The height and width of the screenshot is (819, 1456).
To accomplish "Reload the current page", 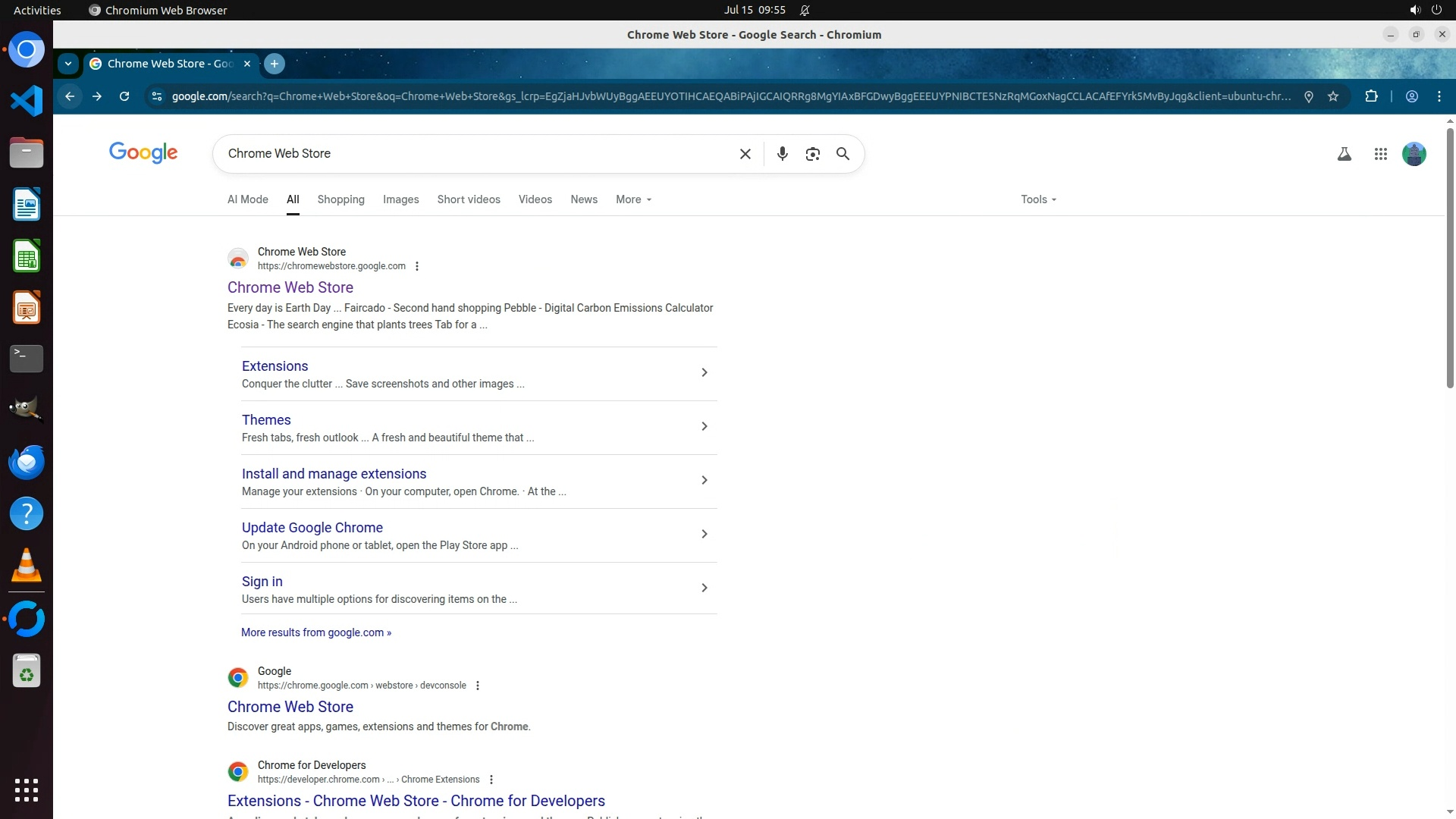I will tap(124, 96).
